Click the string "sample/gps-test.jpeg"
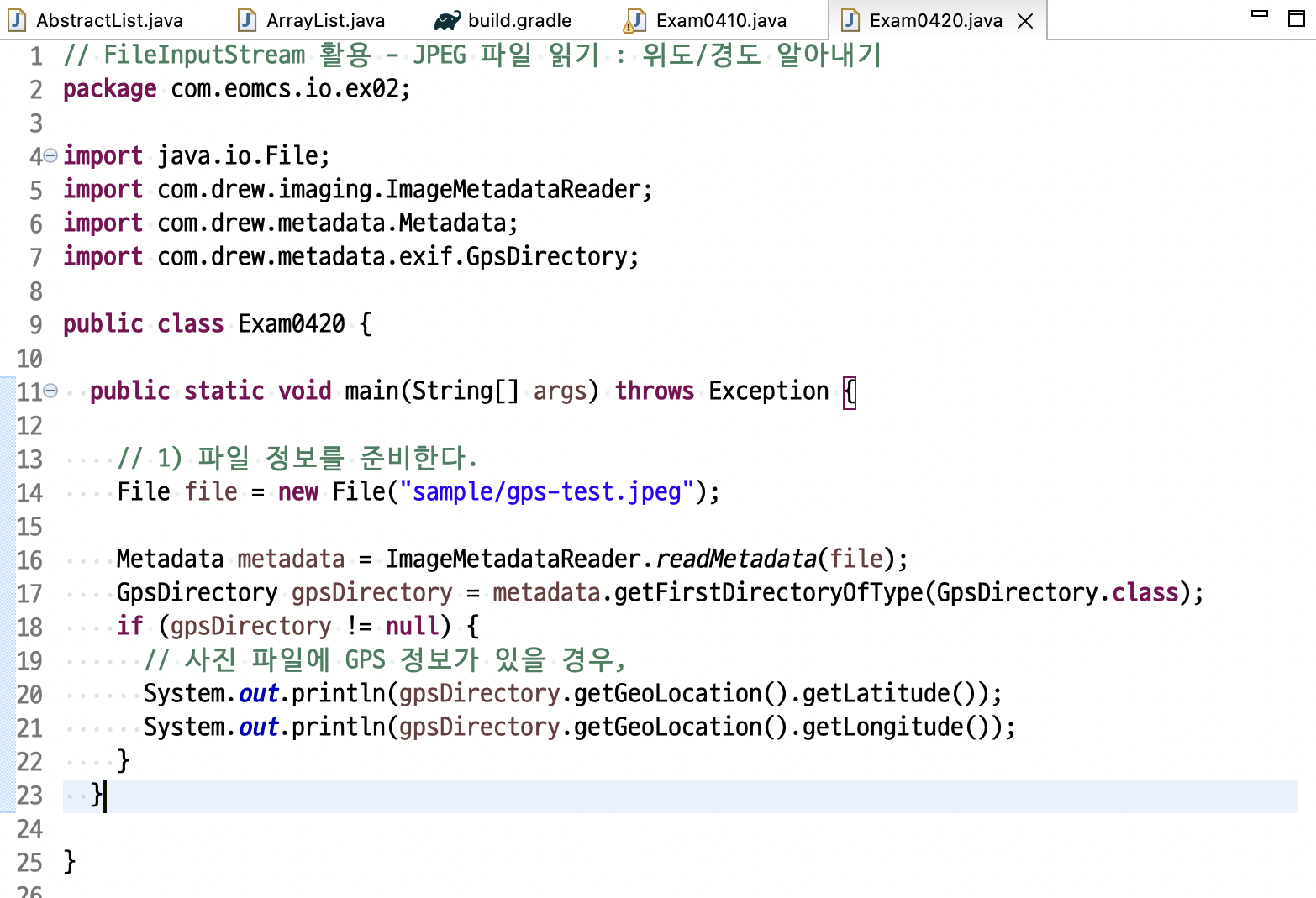This screenshot has width=1316, height=898. [x=547, y=492]
